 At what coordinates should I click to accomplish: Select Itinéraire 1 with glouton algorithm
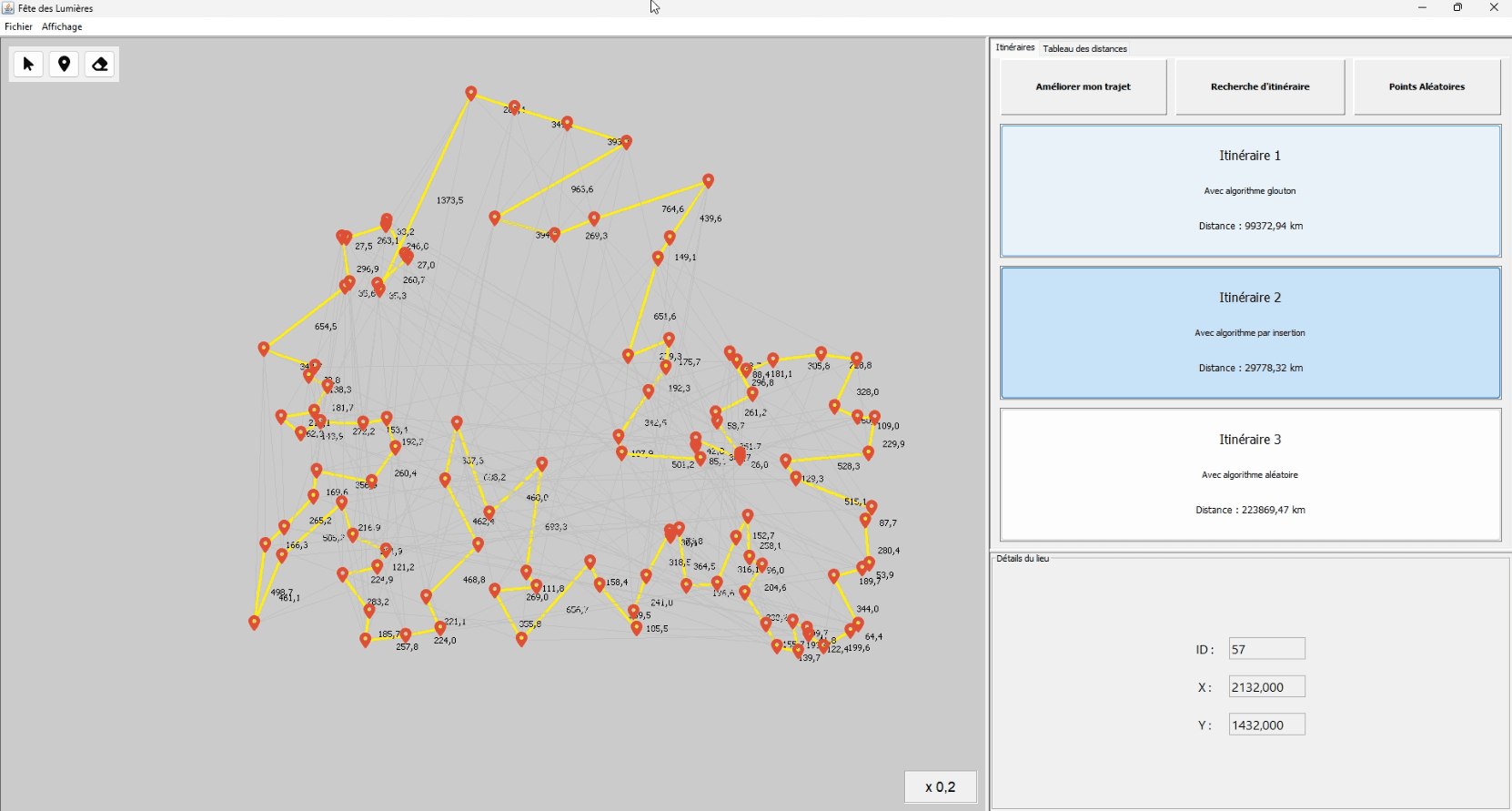click(1250, 190)
